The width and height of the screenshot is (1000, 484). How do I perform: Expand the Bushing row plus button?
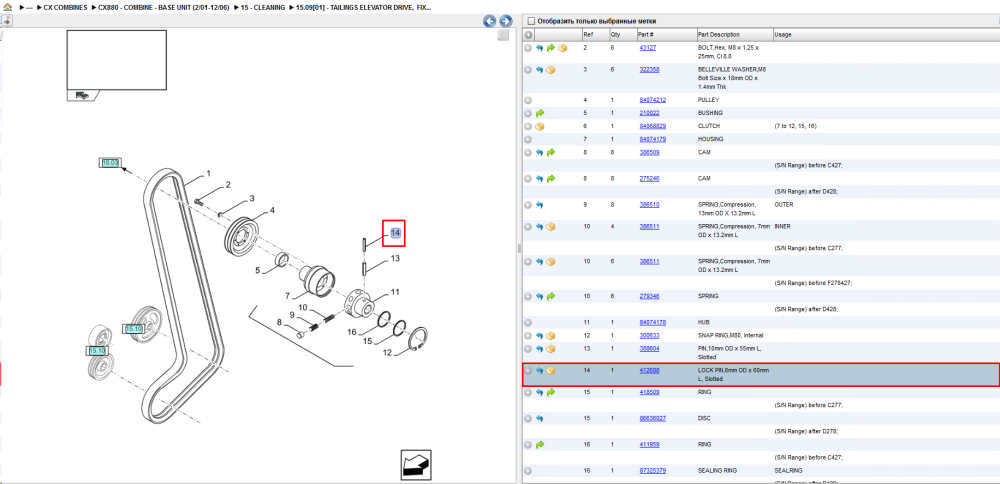(x=528, y=113)
